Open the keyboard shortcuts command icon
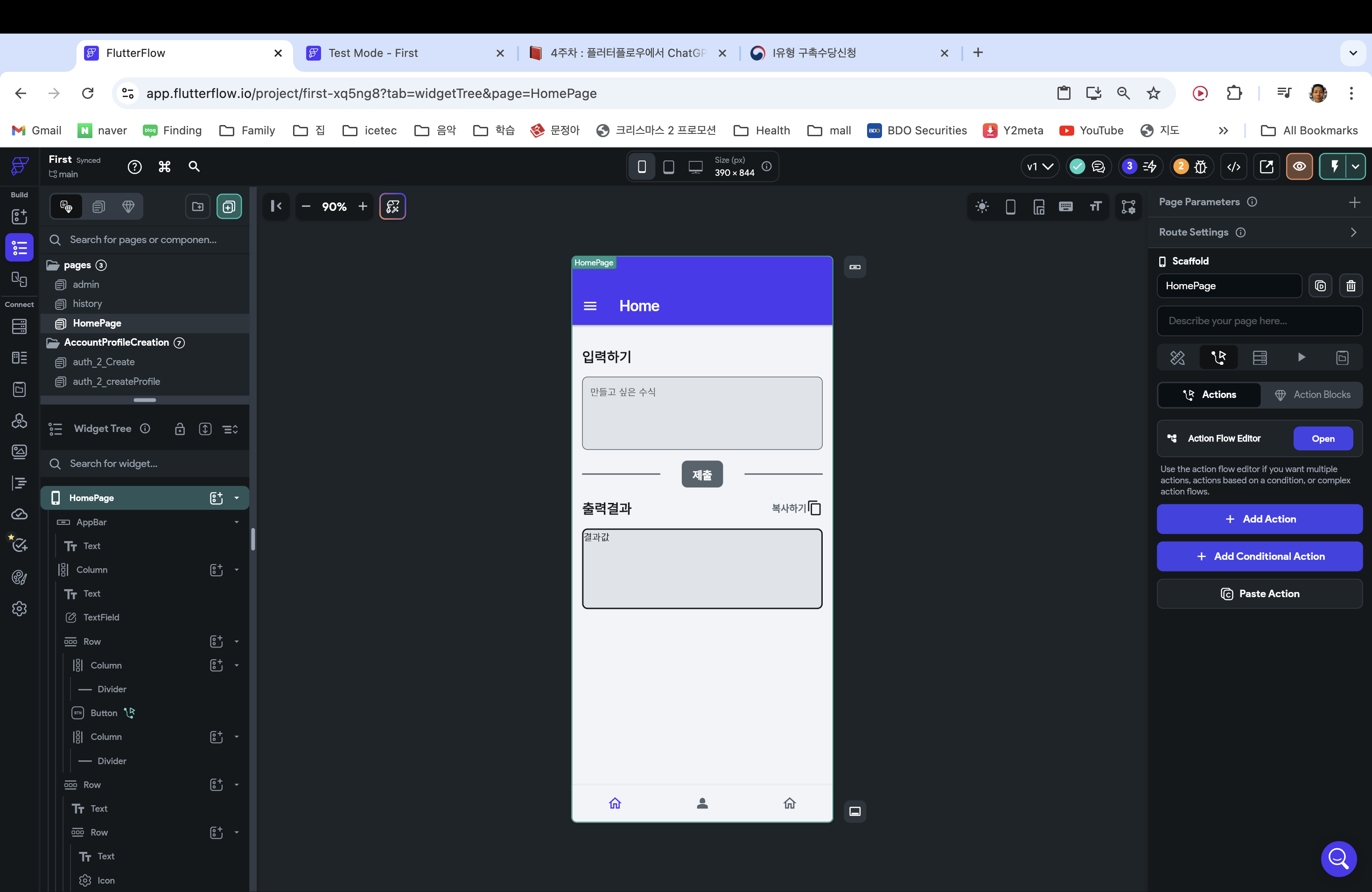1372x892 pixels. [165, 167]
